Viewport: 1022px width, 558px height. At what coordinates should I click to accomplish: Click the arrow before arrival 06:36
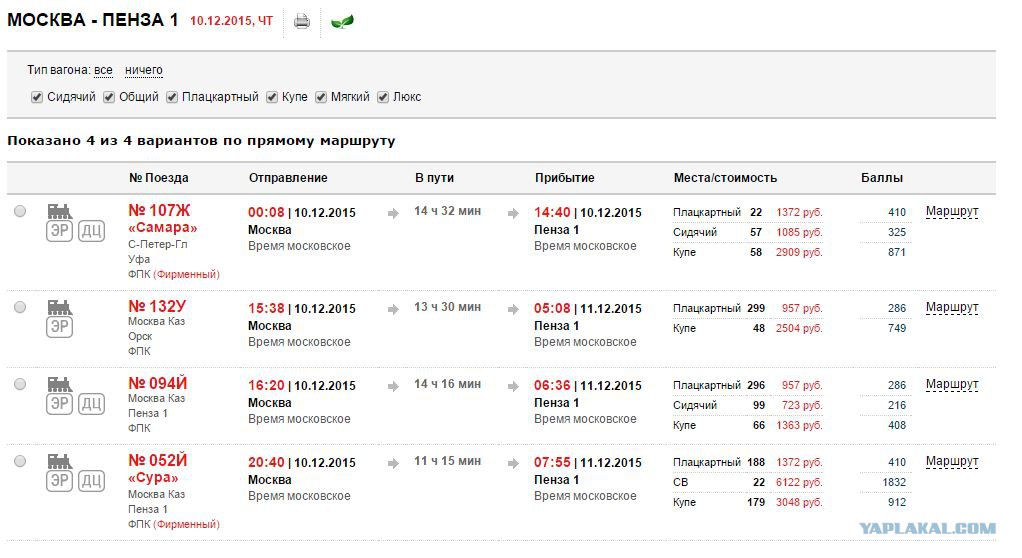[x=513, y=386]
